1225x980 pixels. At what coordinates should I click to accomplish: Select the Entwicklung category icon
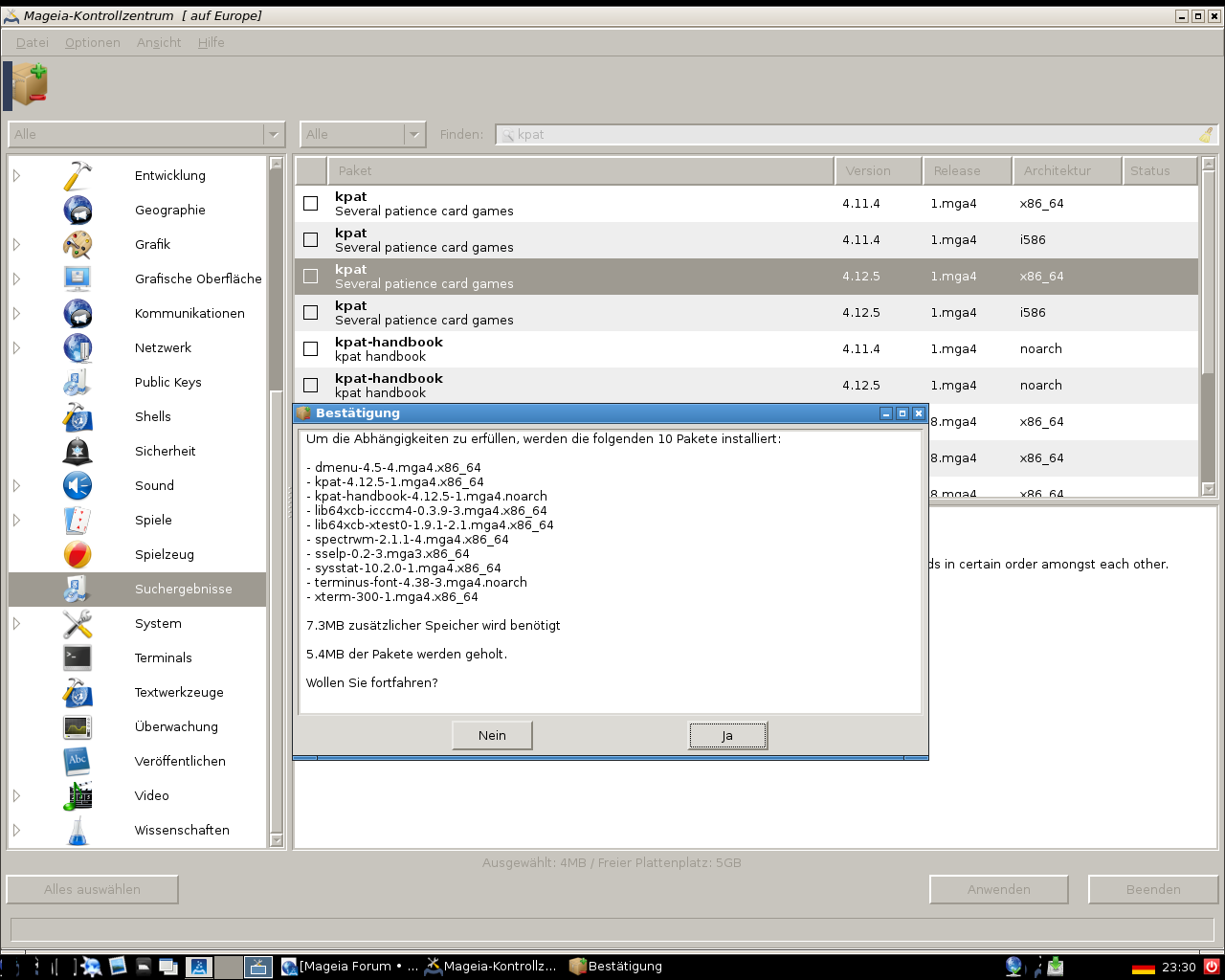78,176
